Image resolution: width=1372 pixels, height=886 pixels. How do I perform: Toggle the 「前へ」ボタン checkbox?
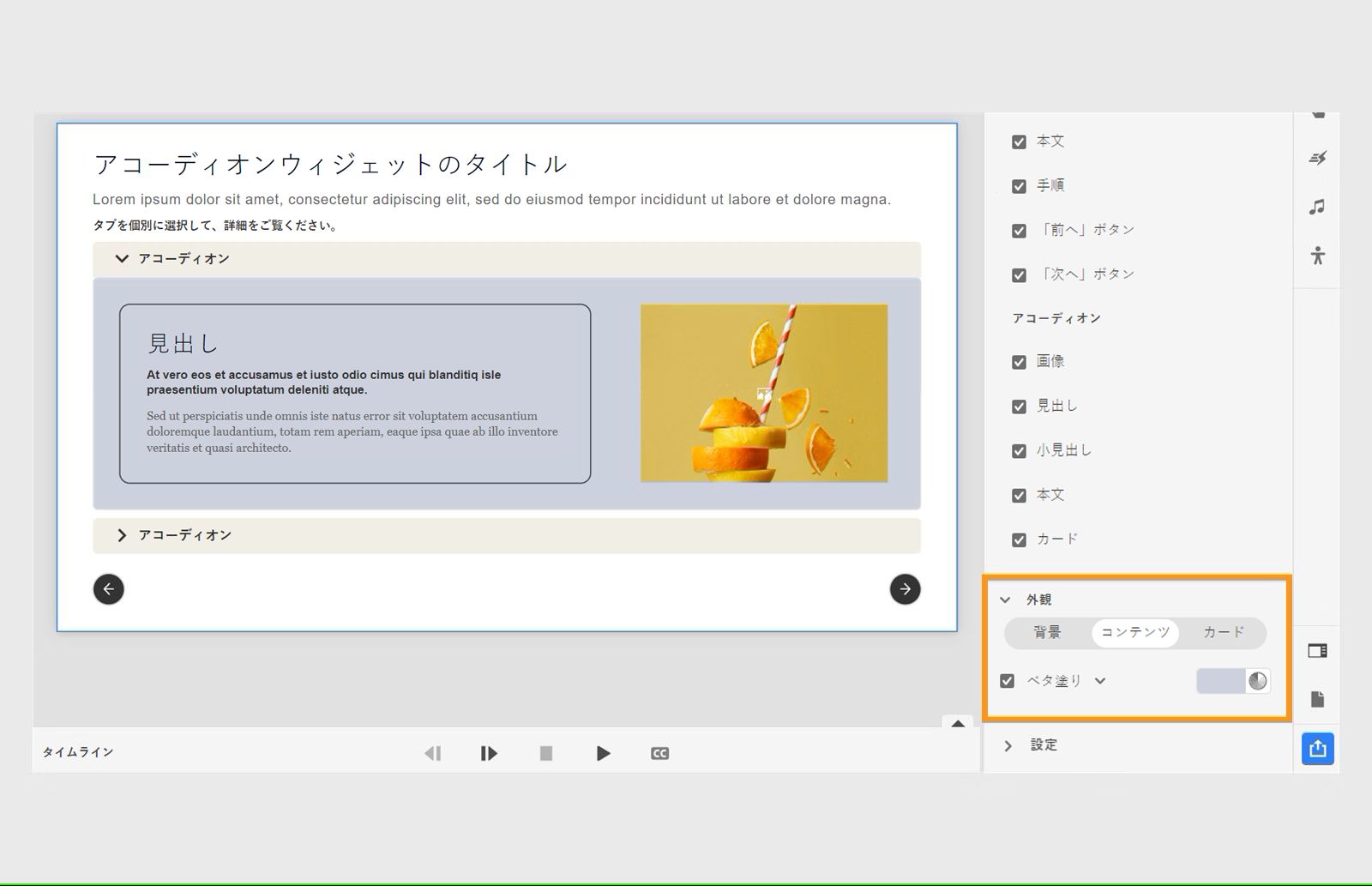pos(1019,231)
